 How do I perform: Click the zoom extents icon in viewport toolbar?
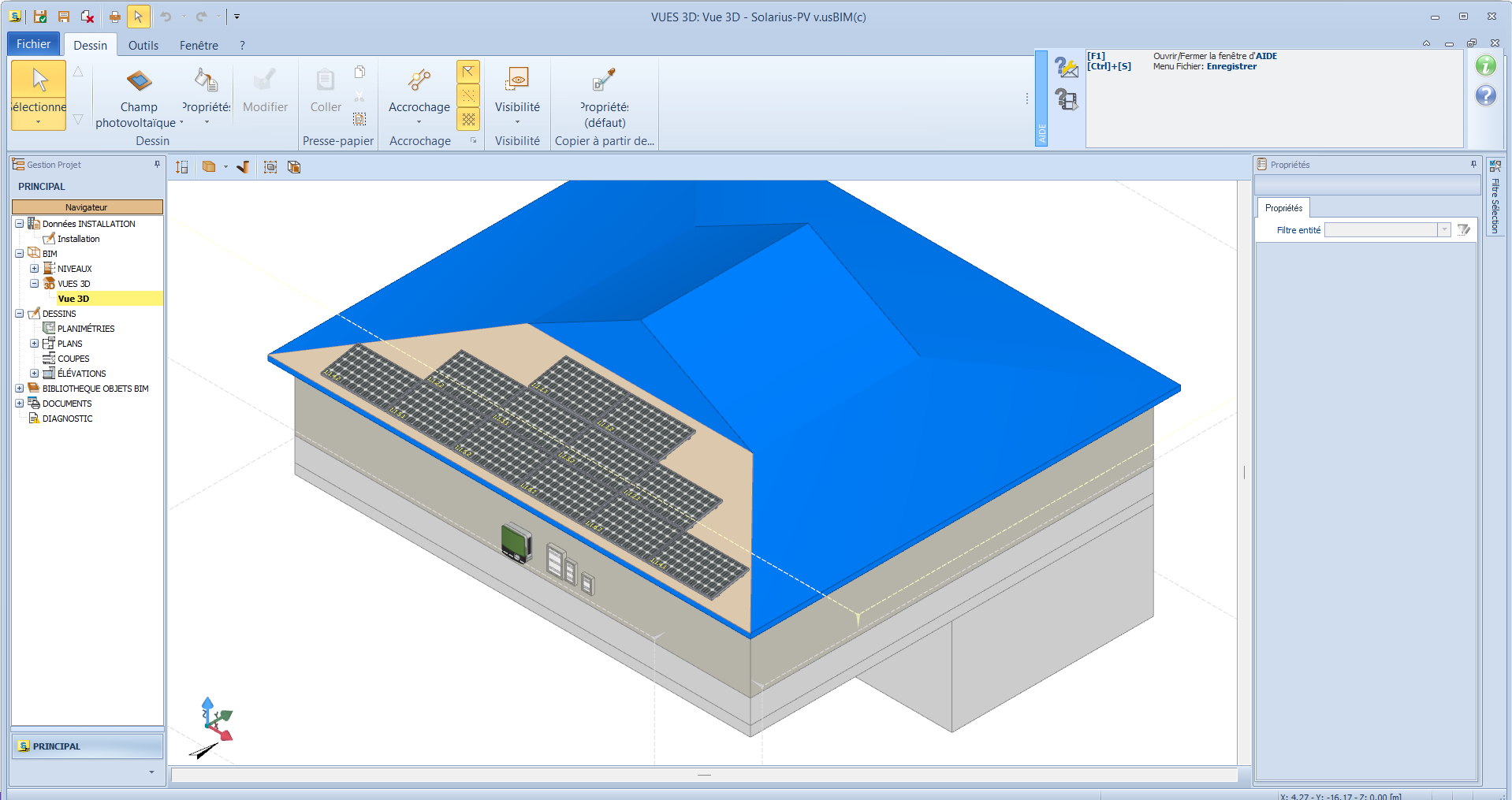click(270, 167)
